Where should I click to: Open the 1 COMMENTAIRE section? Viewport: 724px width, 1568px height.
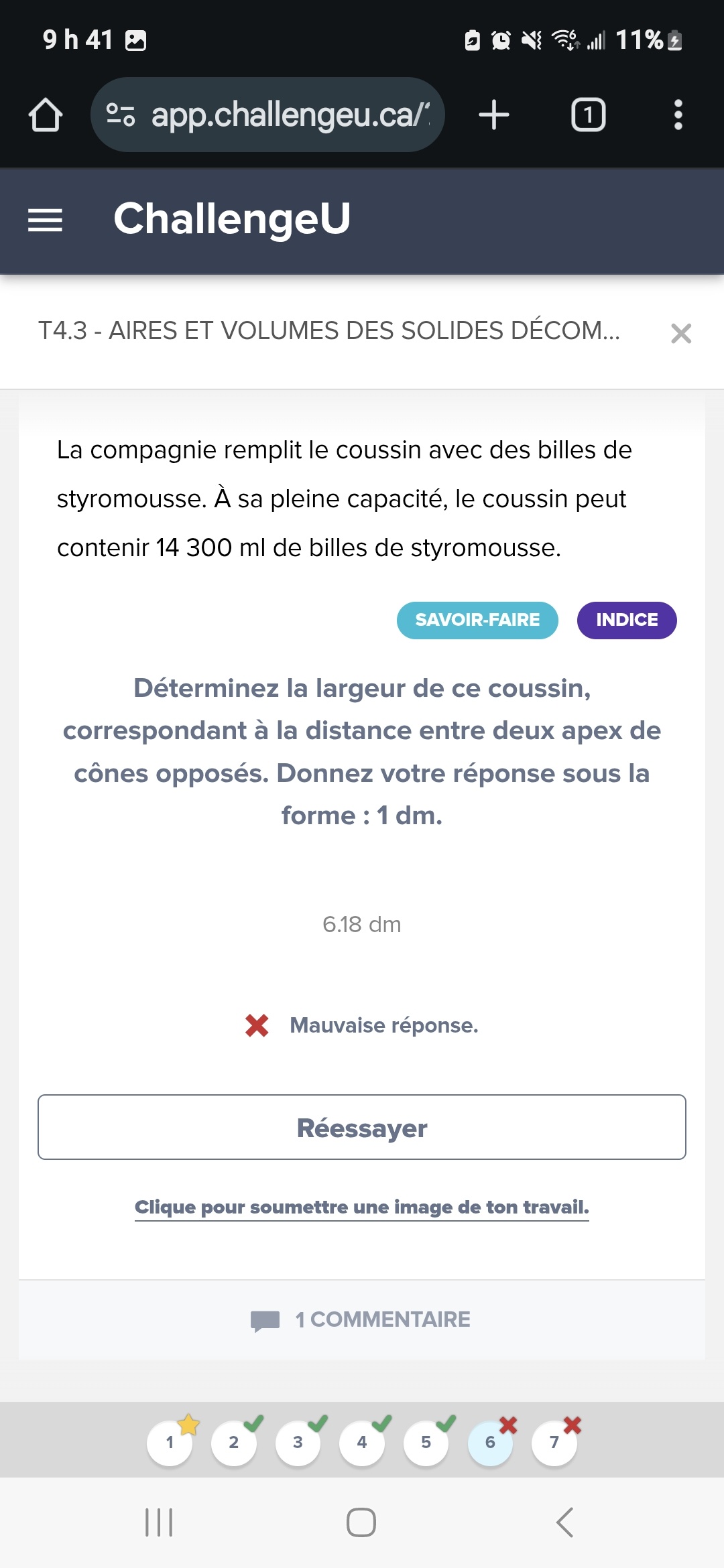[x=362, y=1319]
